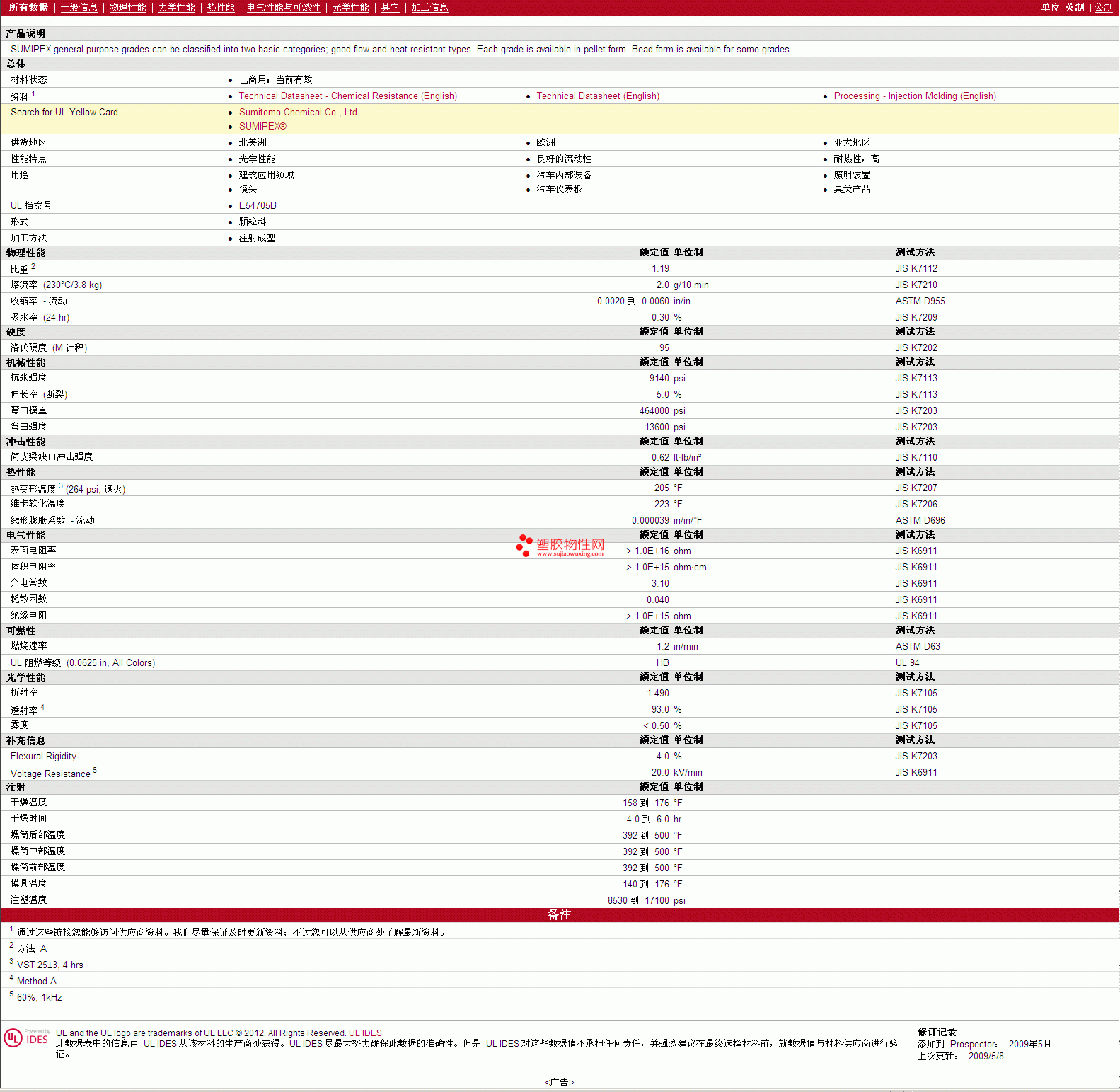Click the ASTM D955 test method
The image size is (1120, 1092).
920,301
